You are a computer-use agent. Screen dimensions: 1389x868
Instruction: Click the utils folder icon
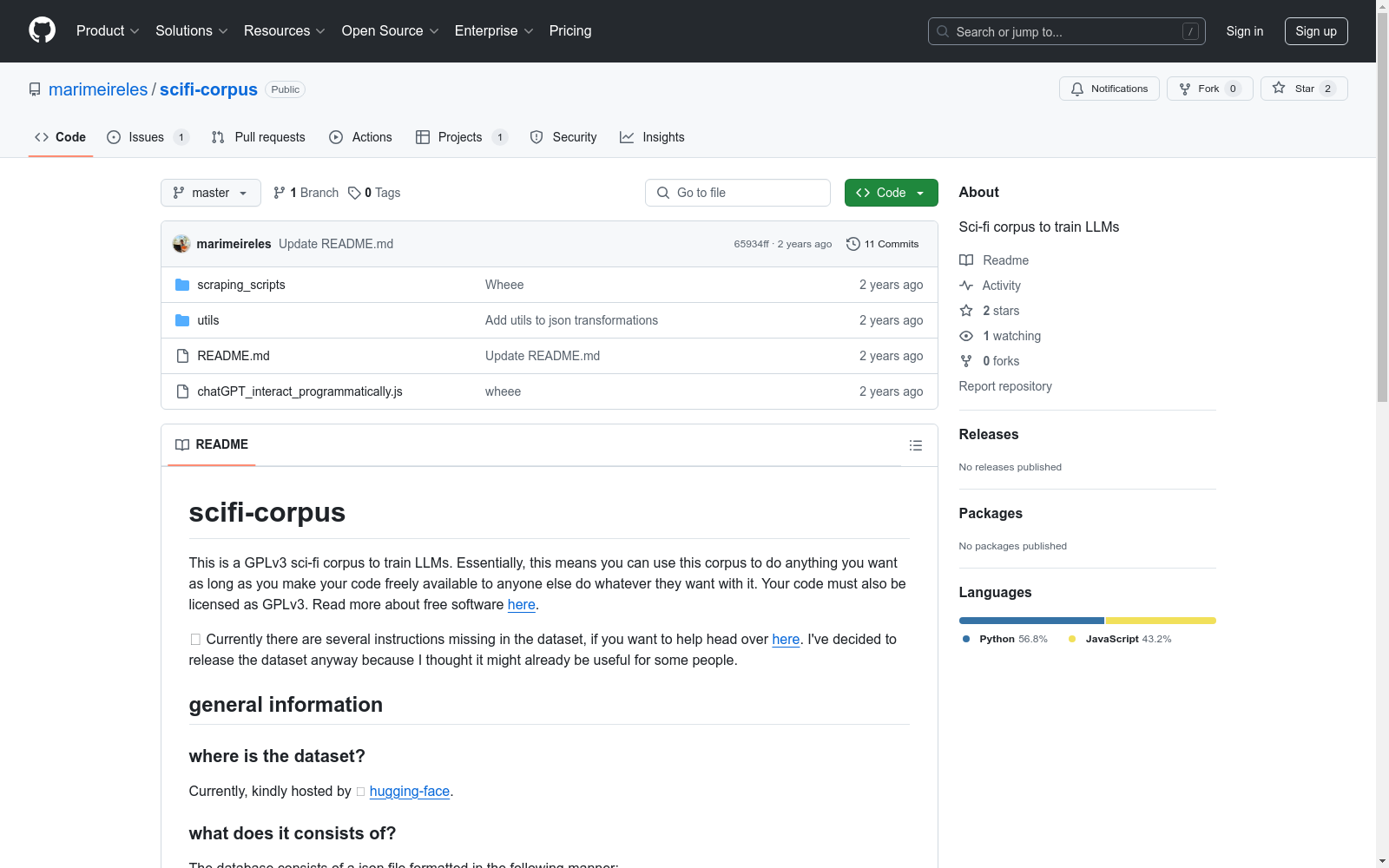click(182, 320)
